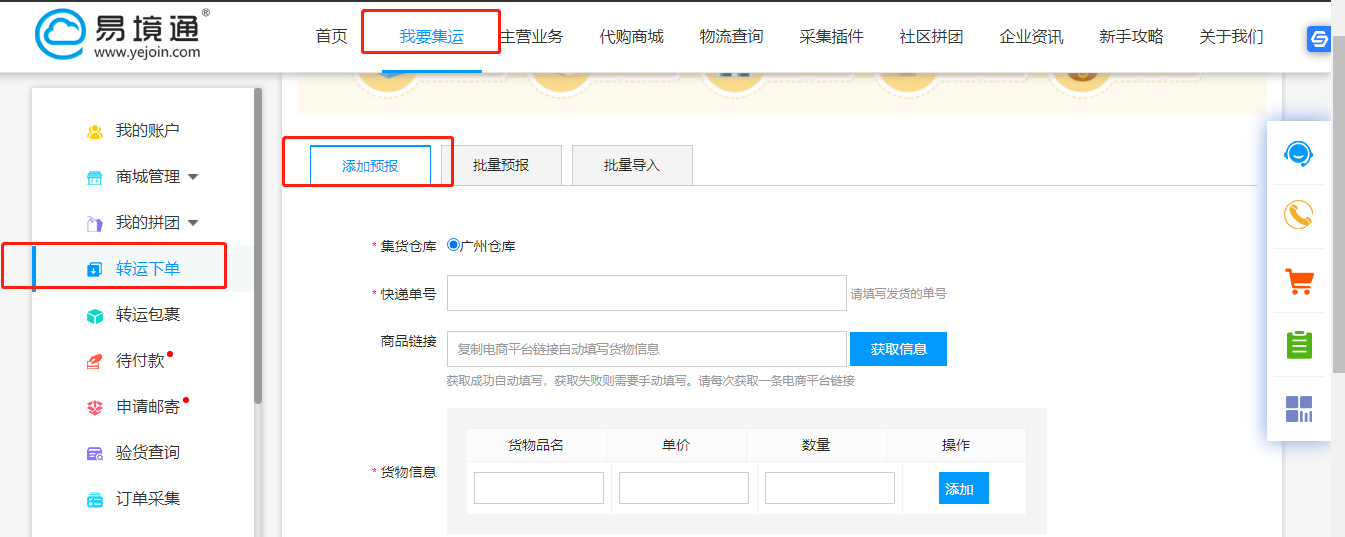The image size is (1345, 537).
Task: Open 关于我们 in top navigation
Action: pos(1231,37)
